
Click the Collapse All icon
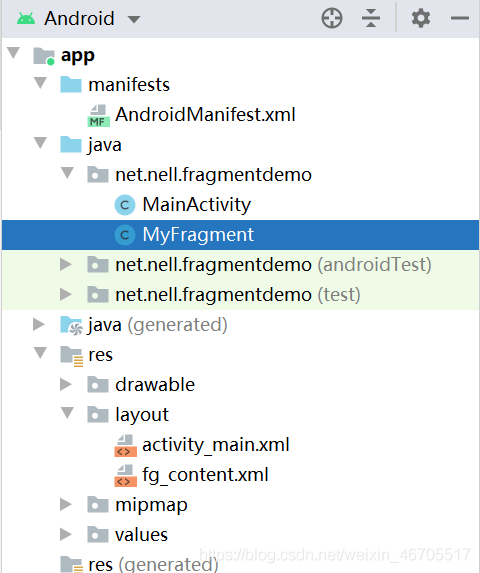click(x=371, y=18)
